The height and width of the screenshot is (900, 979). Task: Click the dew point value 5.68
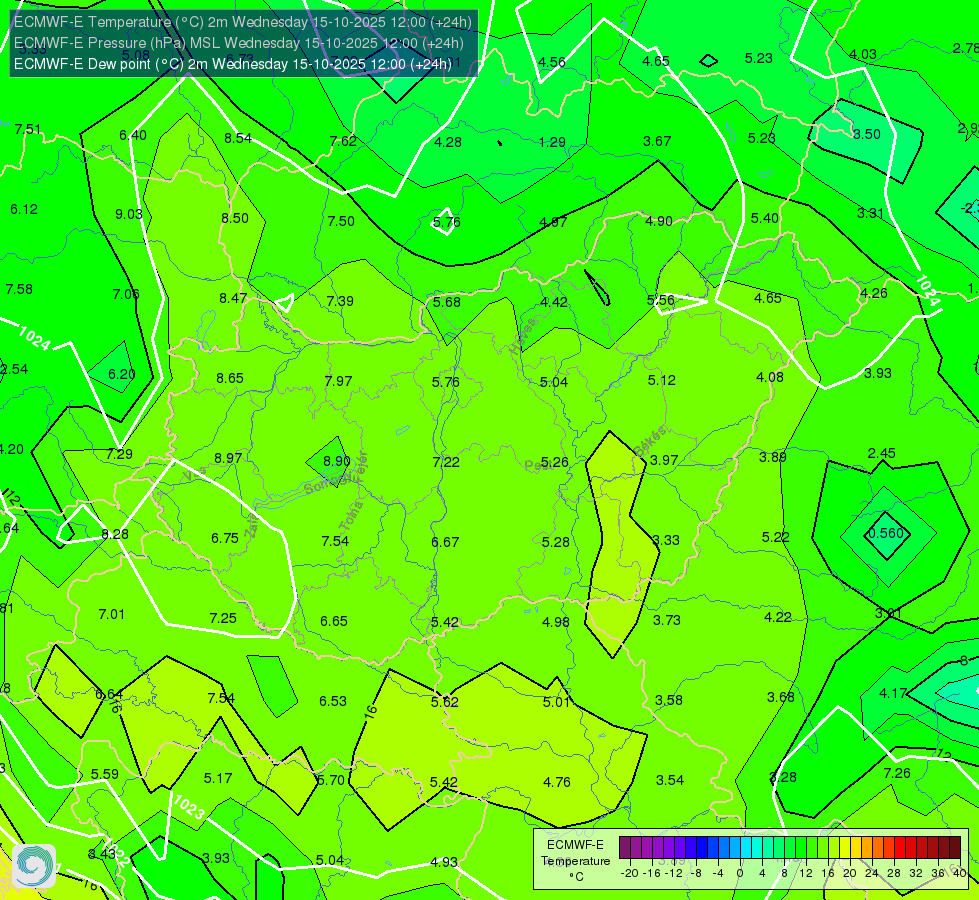tap(447, 302)
